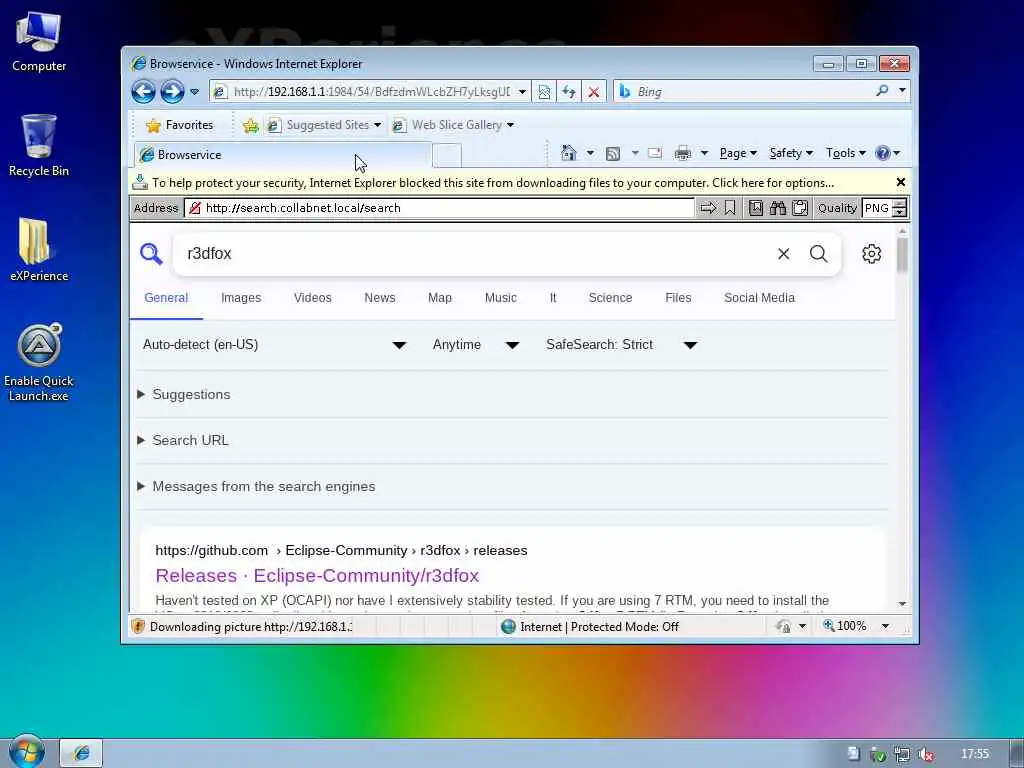Open the 100% zoom level control
This screenshot has width=1024, height=768.
coord(856,626)
